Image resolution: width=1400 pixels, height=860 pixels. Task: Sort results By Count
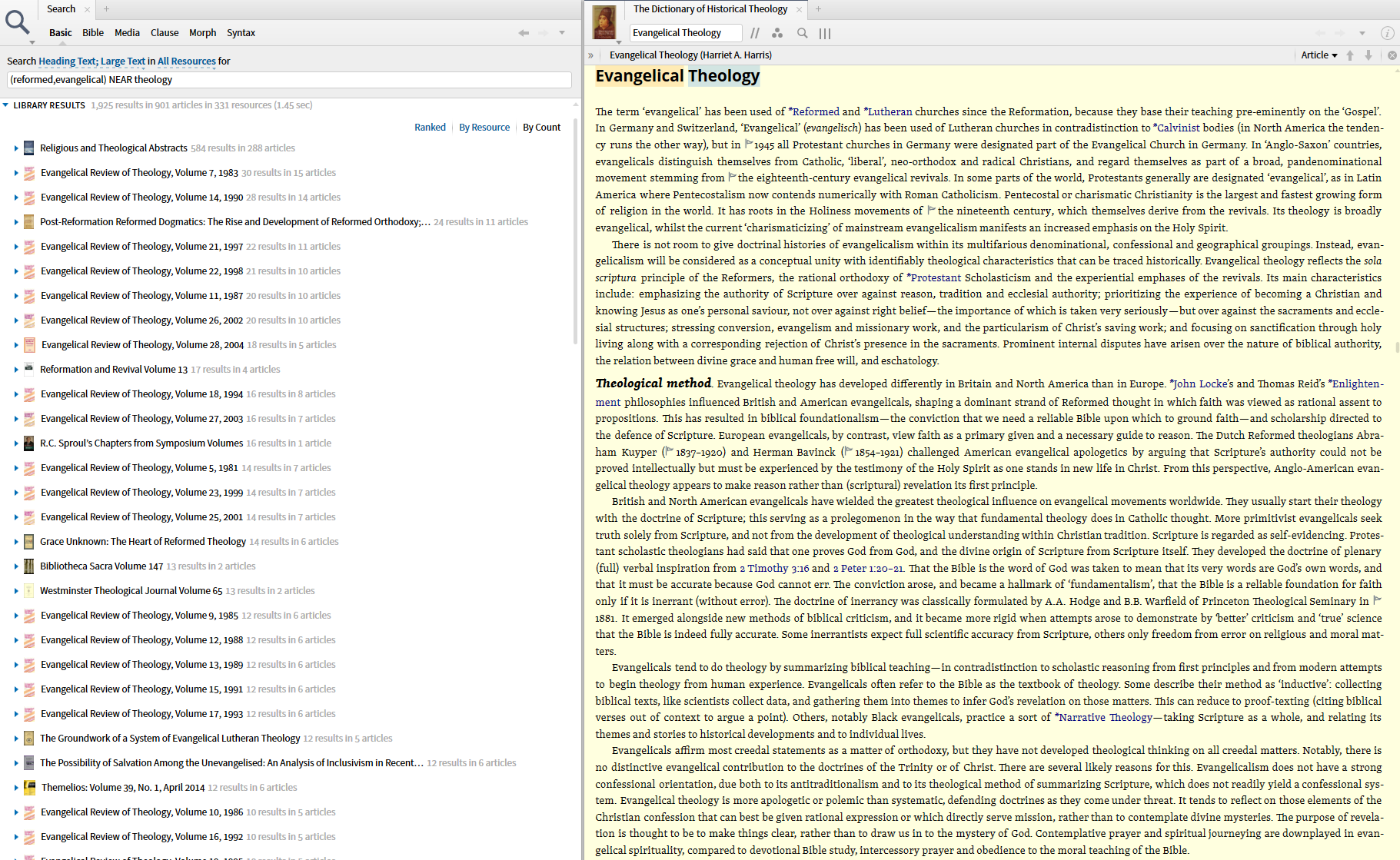click(541, 128)
